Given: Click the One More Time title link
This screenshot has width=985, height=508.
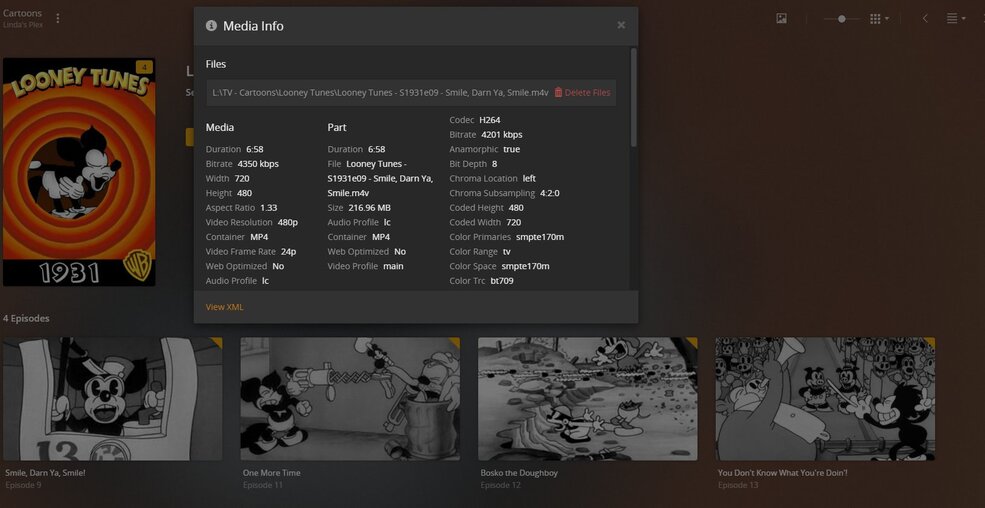Looking at the screenshot, I should click(x=271, y=473).
